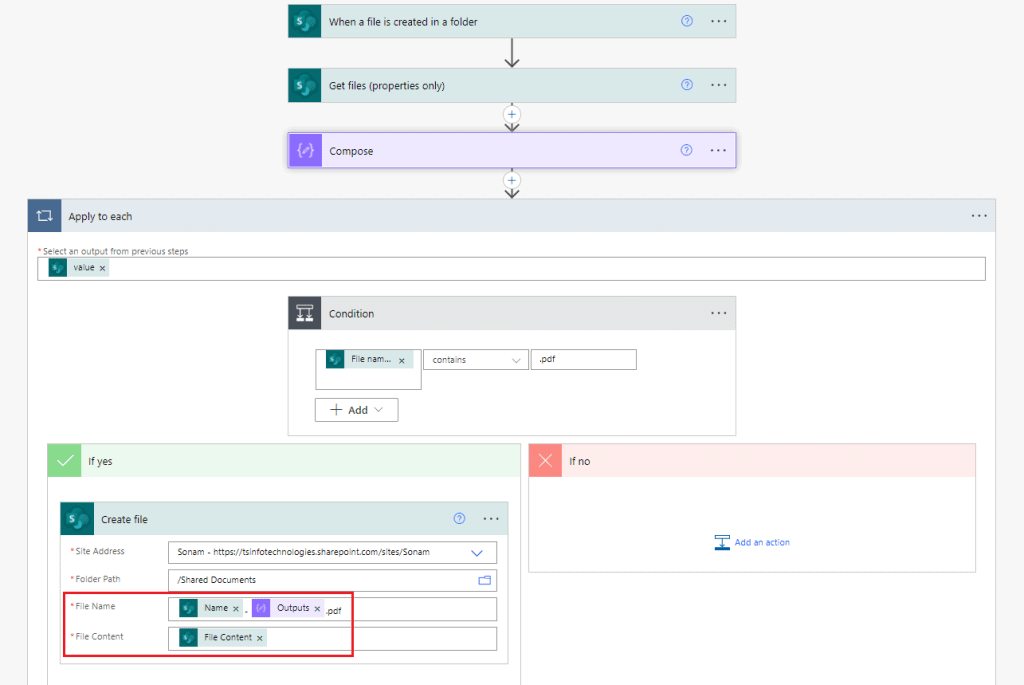Image resolution: width=1024 pixels, height=685 pixels.
Task: Click the red X icon of If no
Action: [545, 460]
